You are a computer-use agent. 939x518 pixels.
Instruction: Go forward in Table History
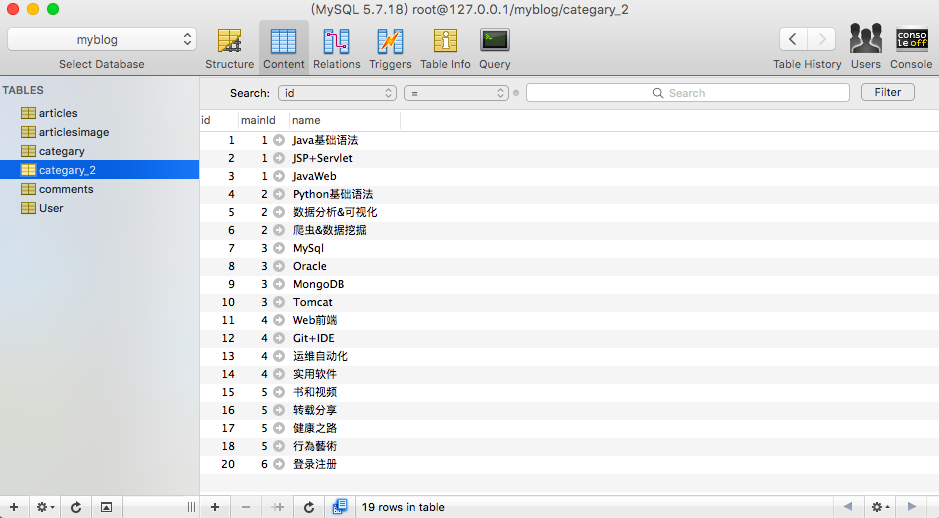(822, 40)
